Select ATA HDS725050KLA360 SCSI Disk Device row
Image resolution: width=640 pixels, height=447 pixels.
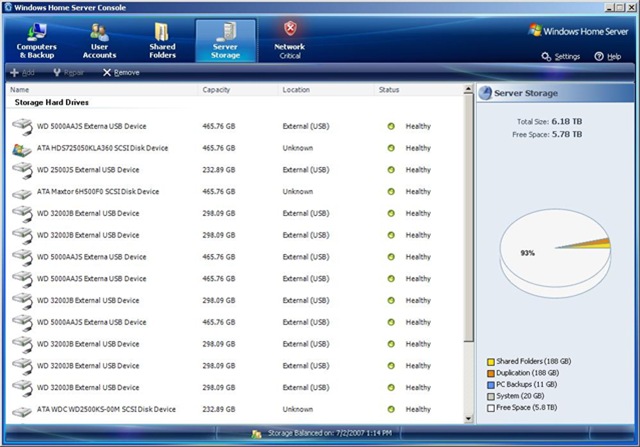click(235, 148)
